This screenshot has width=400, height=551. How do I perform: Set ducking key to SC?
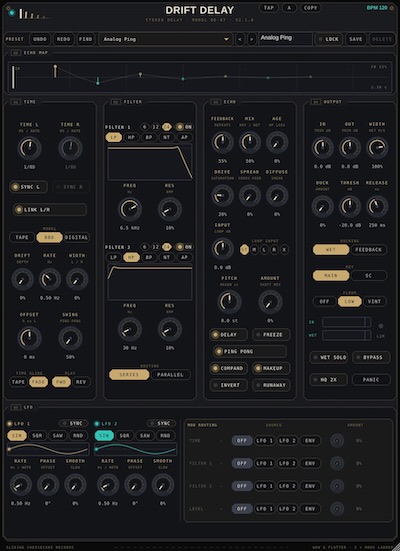[x=368, y=276]
